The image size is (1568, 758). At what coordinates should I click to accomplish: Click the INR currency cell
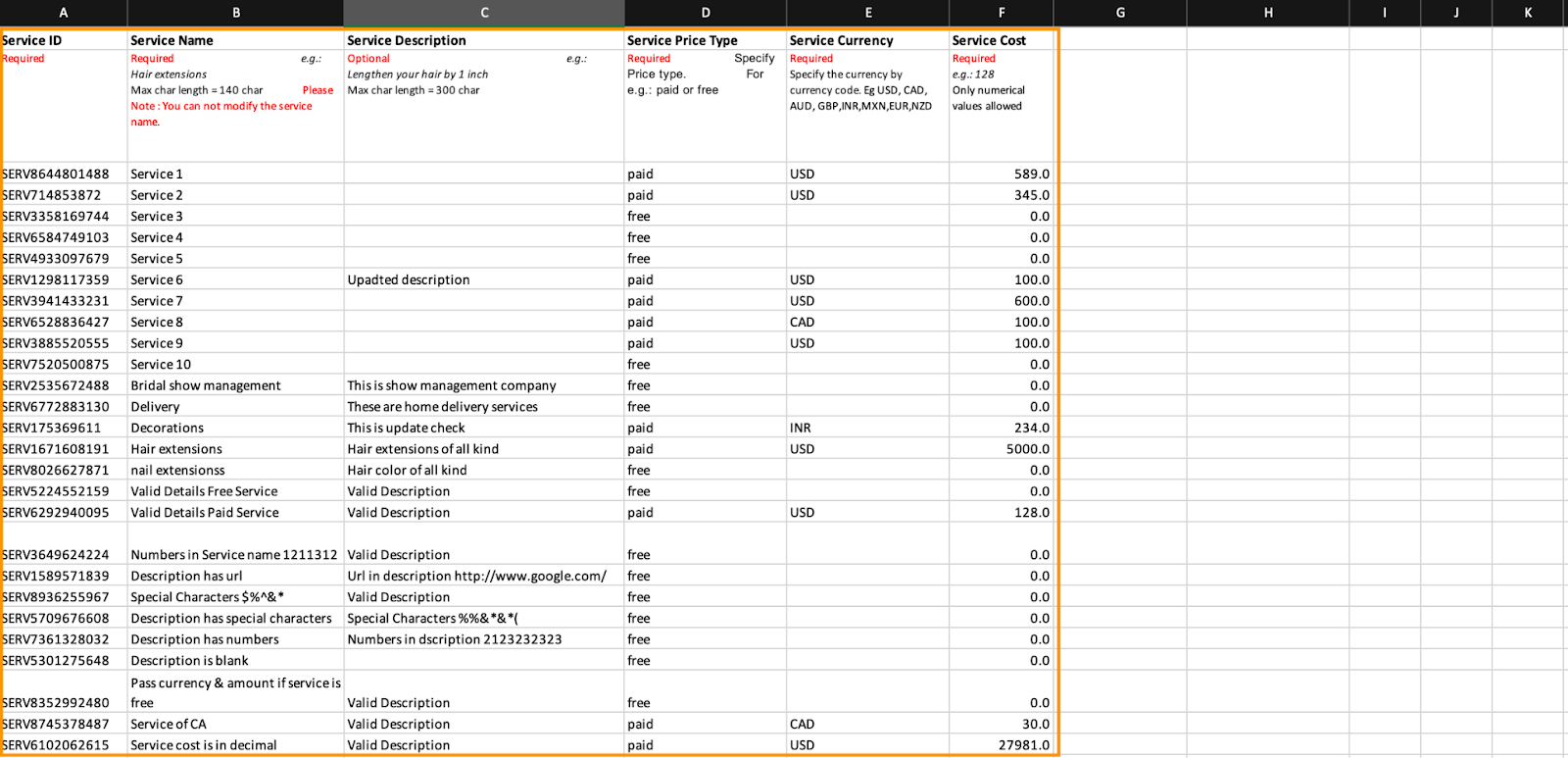(868, 428)
